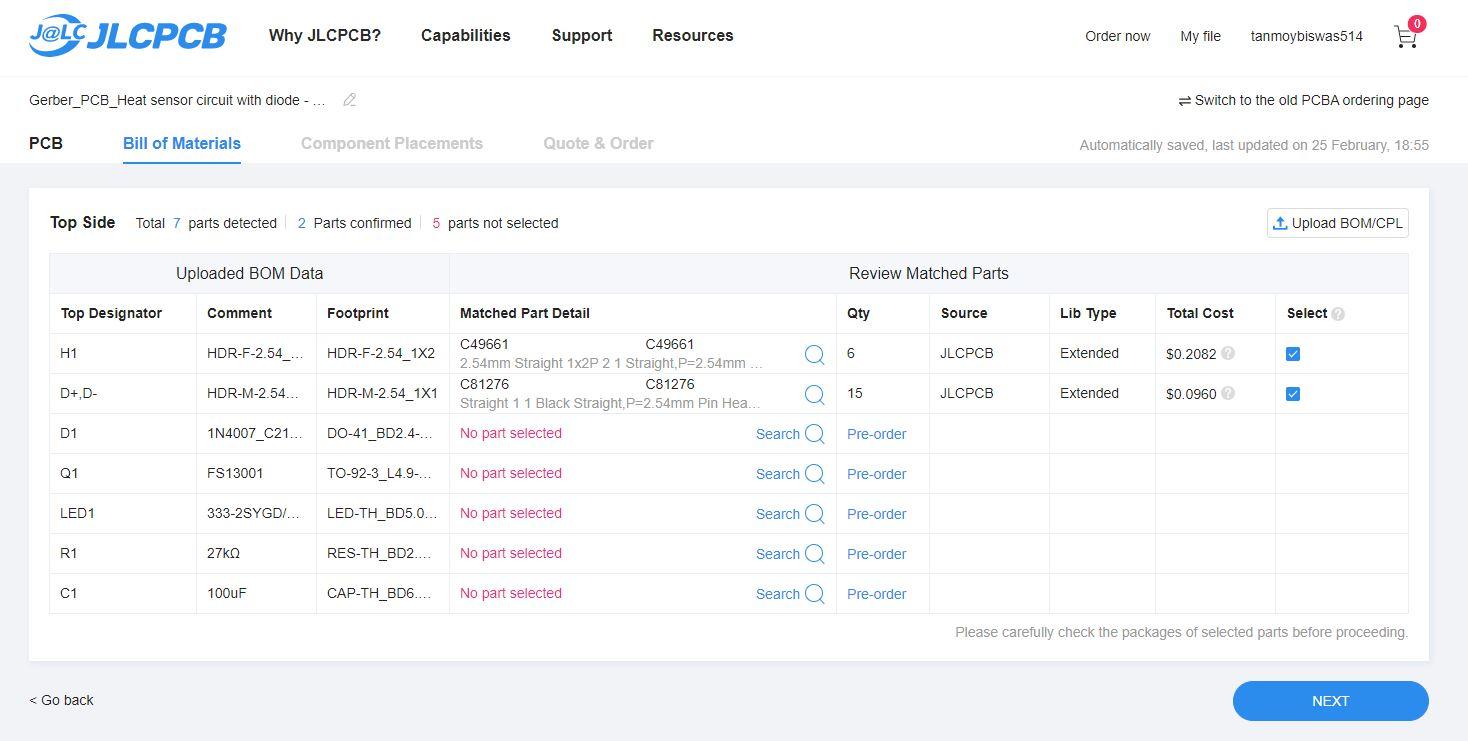Screen dimensions: 1468x741
Task: Click search magnifier icon in C1 row
Action: (x=815, y=594)
